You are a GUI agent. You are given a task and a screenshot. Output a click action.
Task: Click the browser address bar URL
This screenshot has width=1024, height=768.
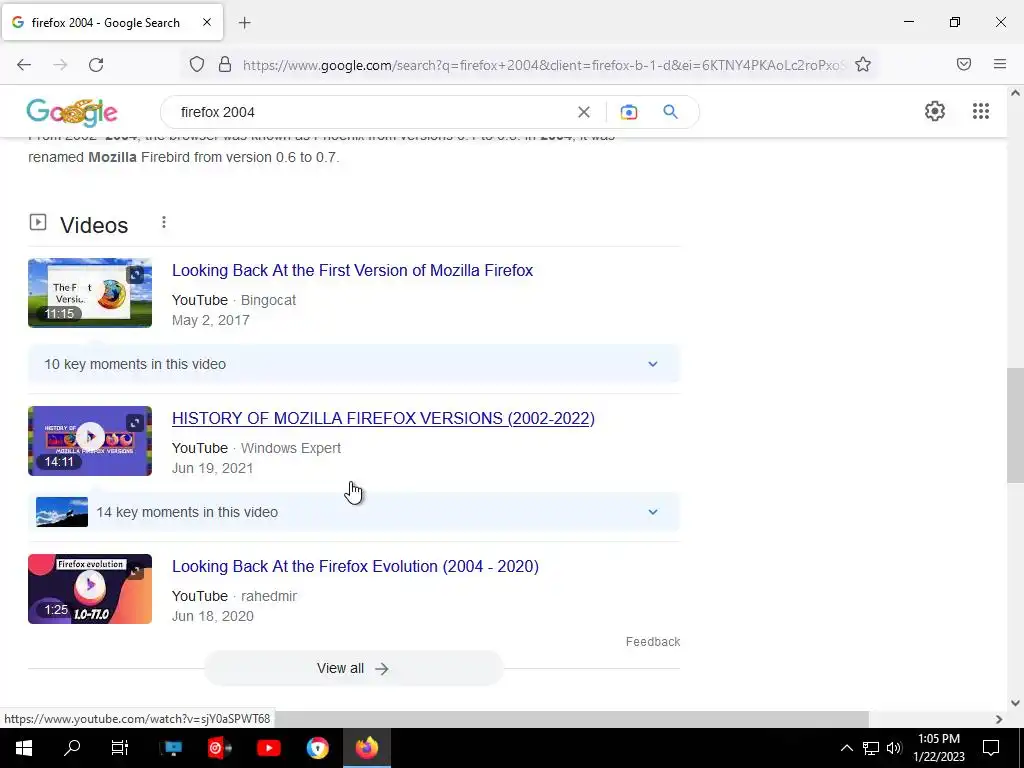click(545, 65)
